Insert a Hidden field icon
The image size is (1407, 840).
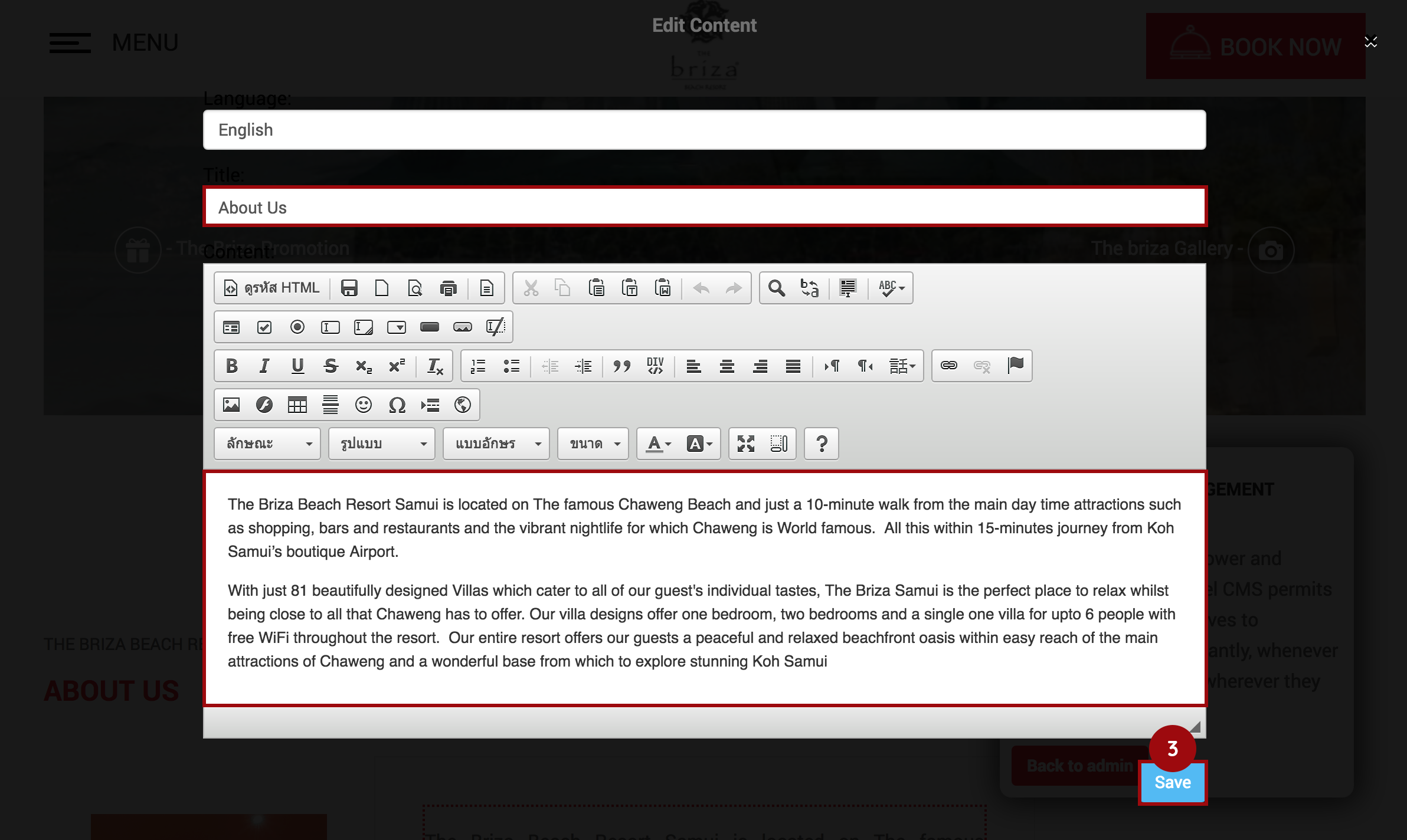[496, 327]
